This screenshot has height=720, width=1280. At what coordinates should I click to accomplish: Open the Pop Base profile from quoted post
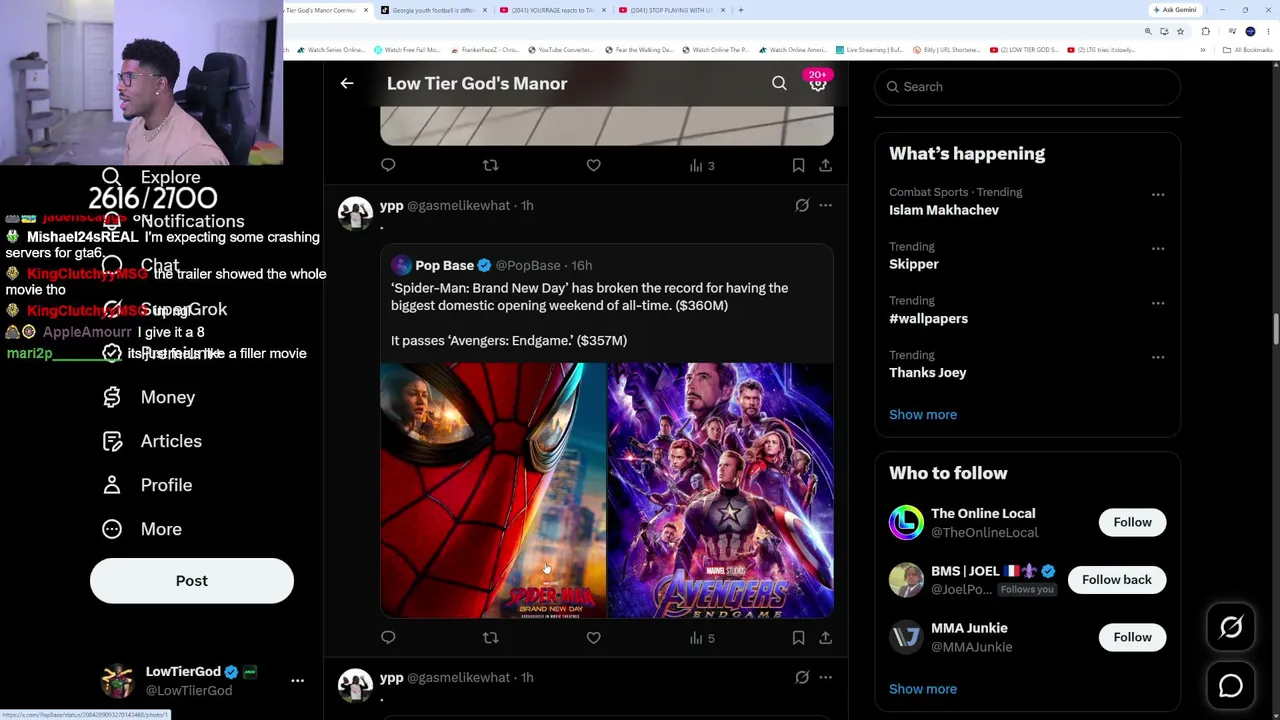click(x=445, y=265)
